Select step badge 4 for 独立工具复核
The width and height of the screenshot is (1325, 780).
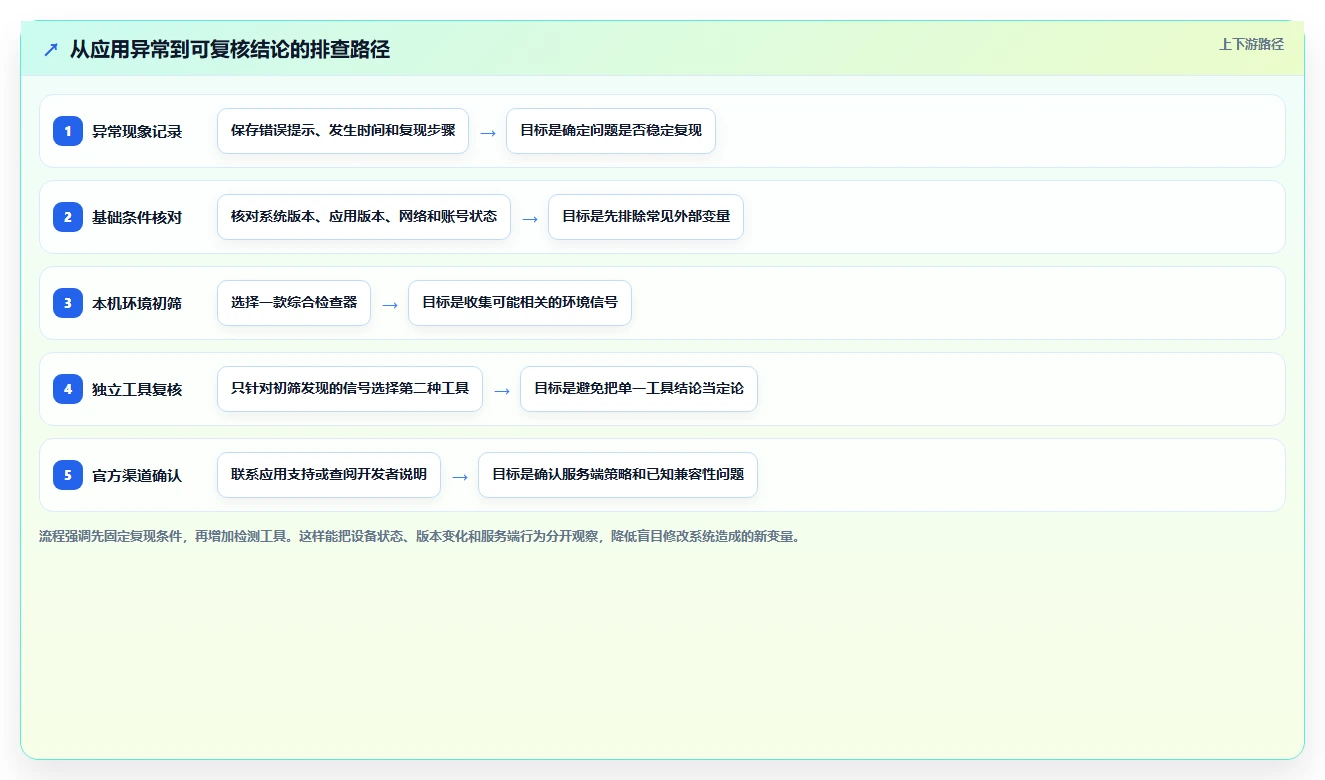click(68, 389)
